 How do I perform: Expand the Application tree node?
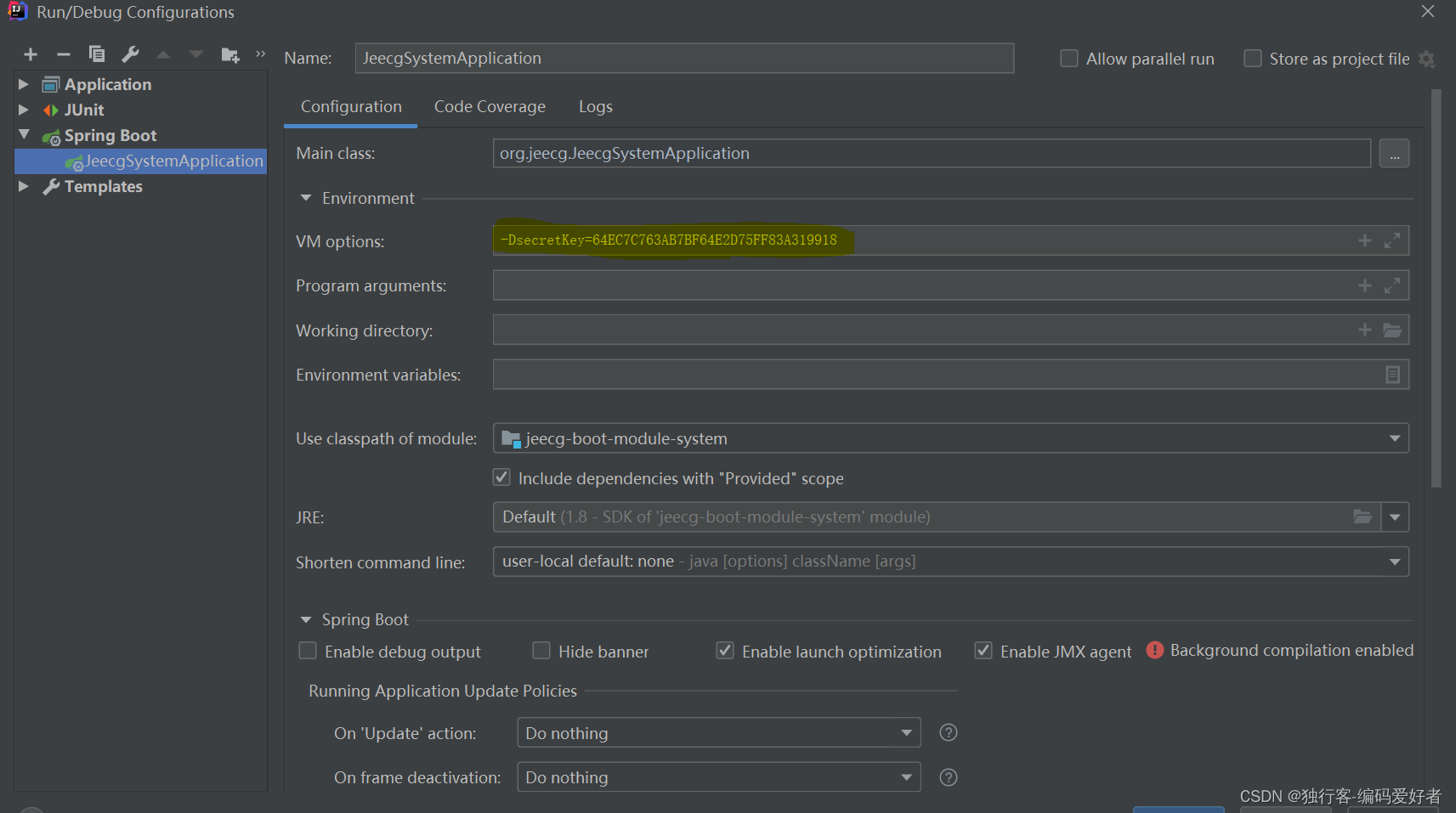click(24, 84)
